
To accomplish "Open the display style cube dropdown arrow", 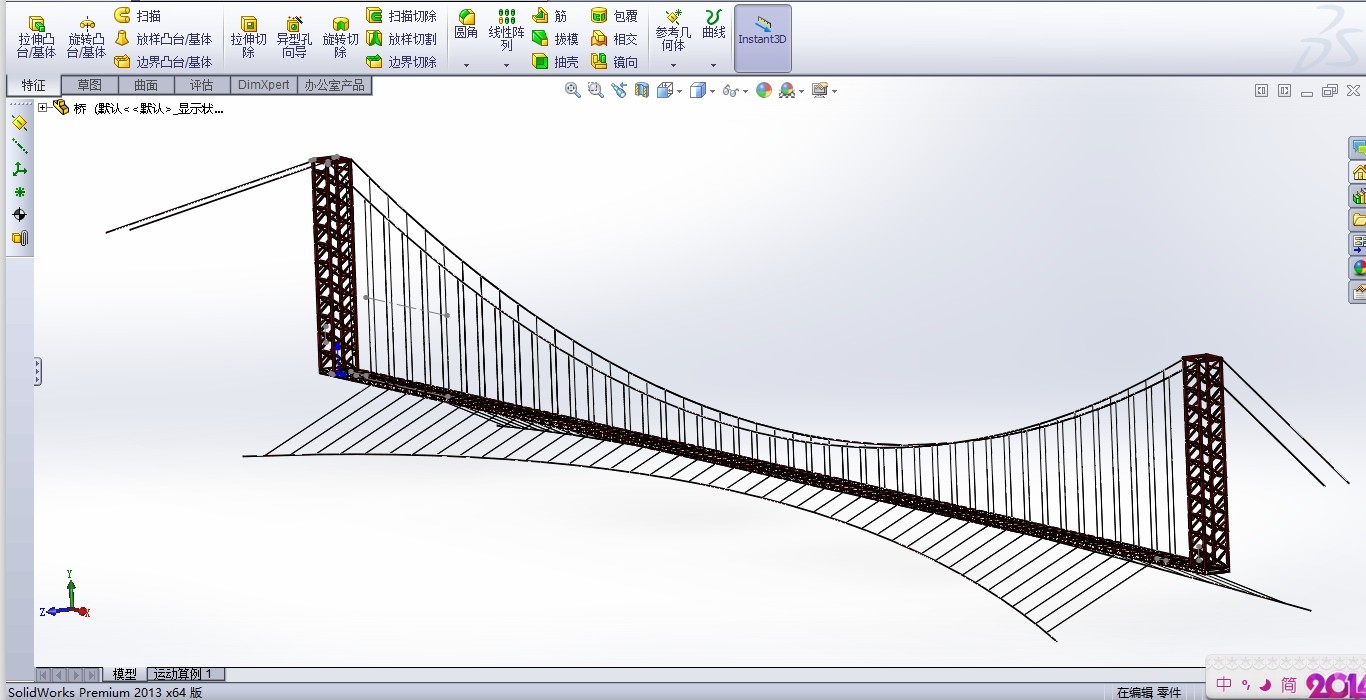I will click(711, 91).
